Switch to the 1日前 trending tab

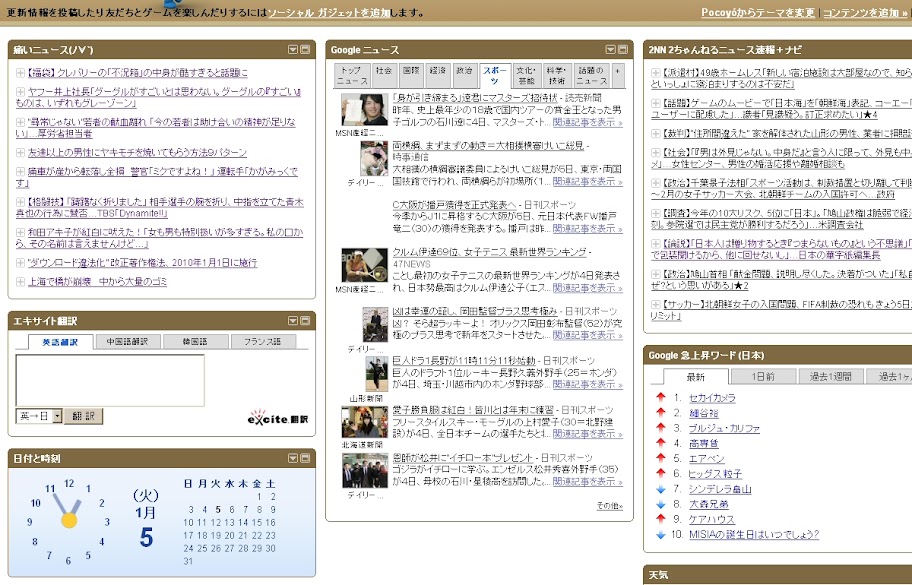point(763,377)
